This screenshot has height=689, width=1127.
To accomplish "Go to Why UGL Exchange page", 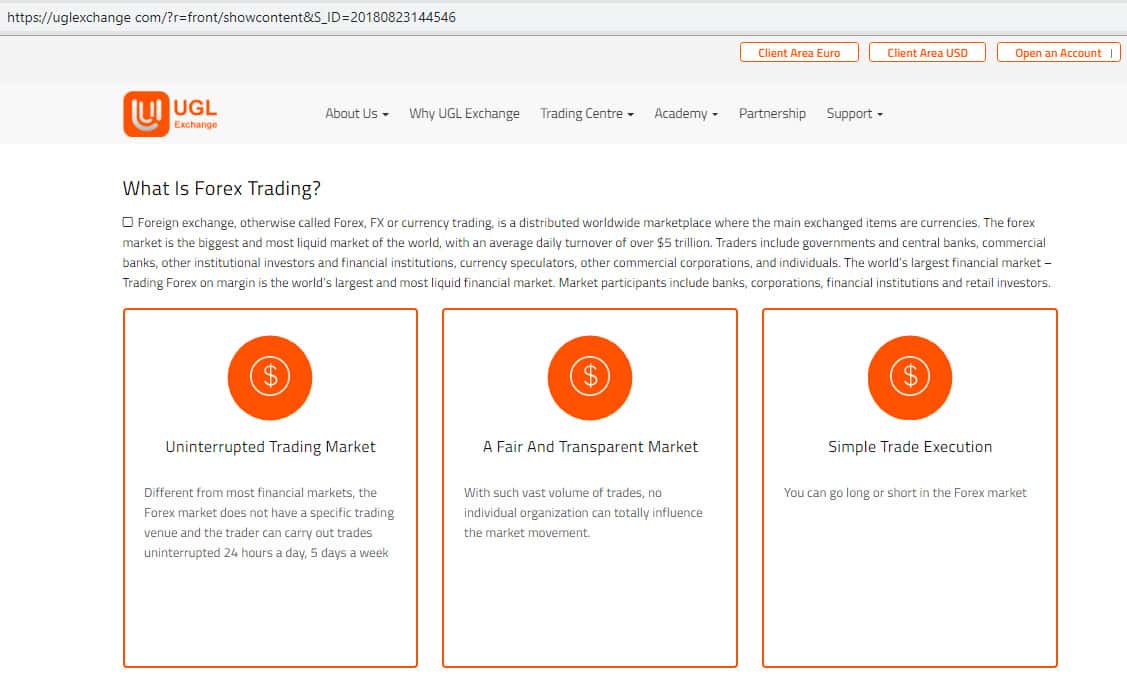I will 464,114.
